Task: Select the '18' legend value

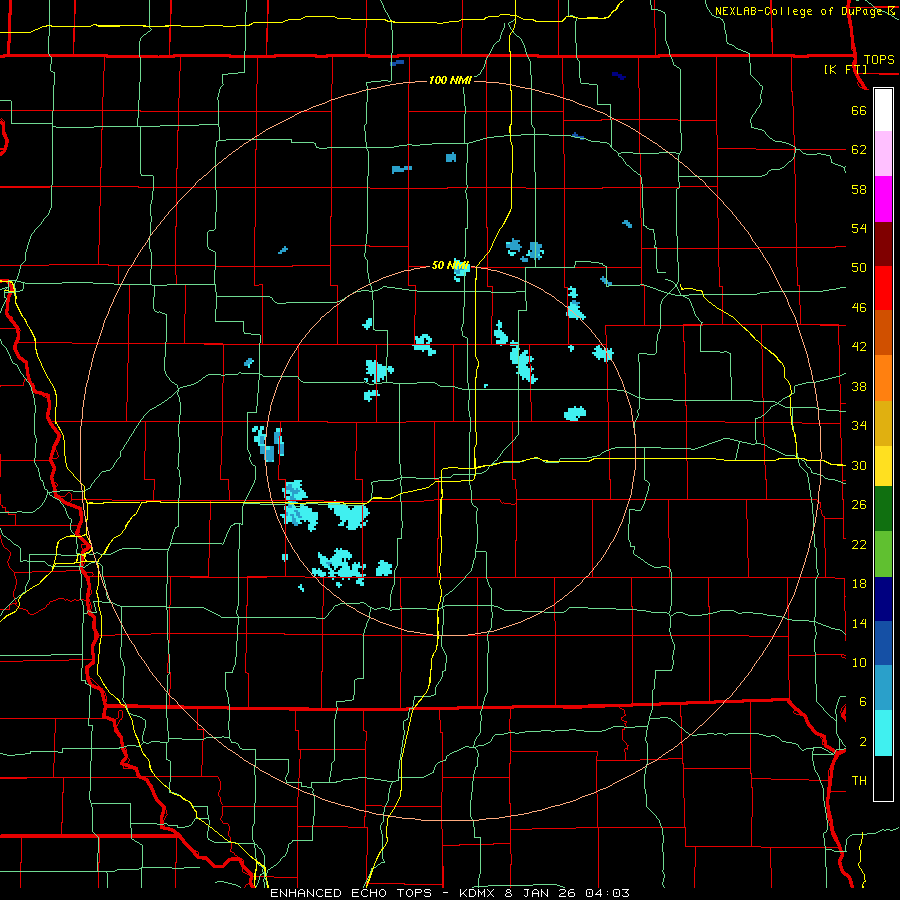Action: coord(859,584)
